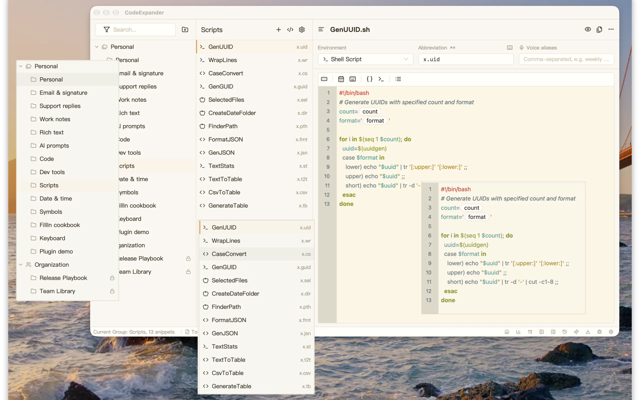Select Dev tools in enlarged sidebar

point(67,172)
